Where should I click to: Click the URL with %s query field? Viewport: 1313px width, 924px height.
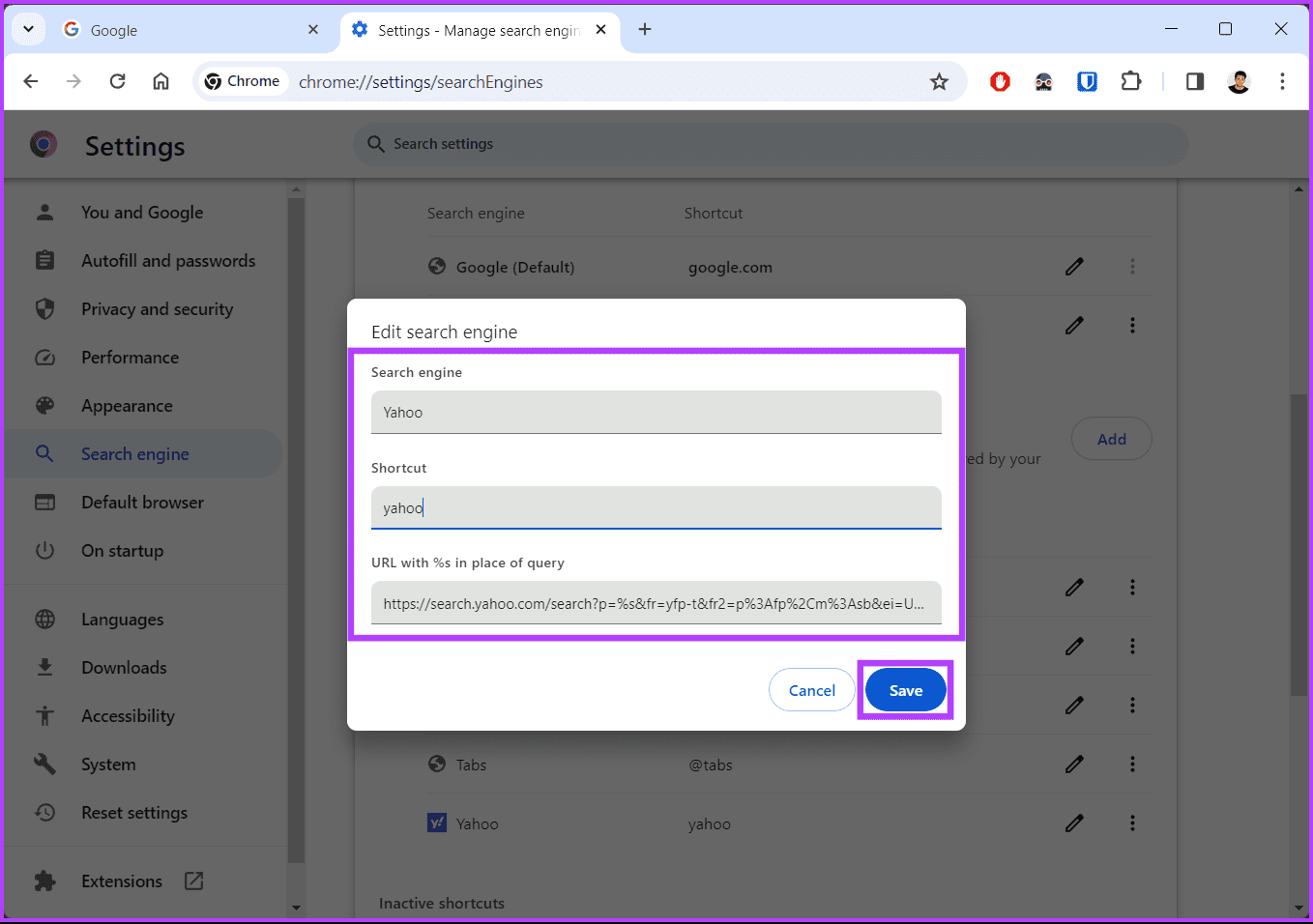tap(656, 603)
